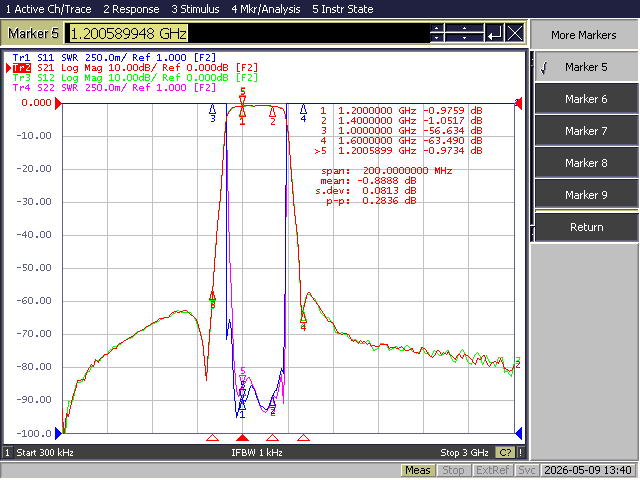Viewport: 640px width, 480px height.
Task: Click the -50.00 y-axis scale label
Action: 34,268
